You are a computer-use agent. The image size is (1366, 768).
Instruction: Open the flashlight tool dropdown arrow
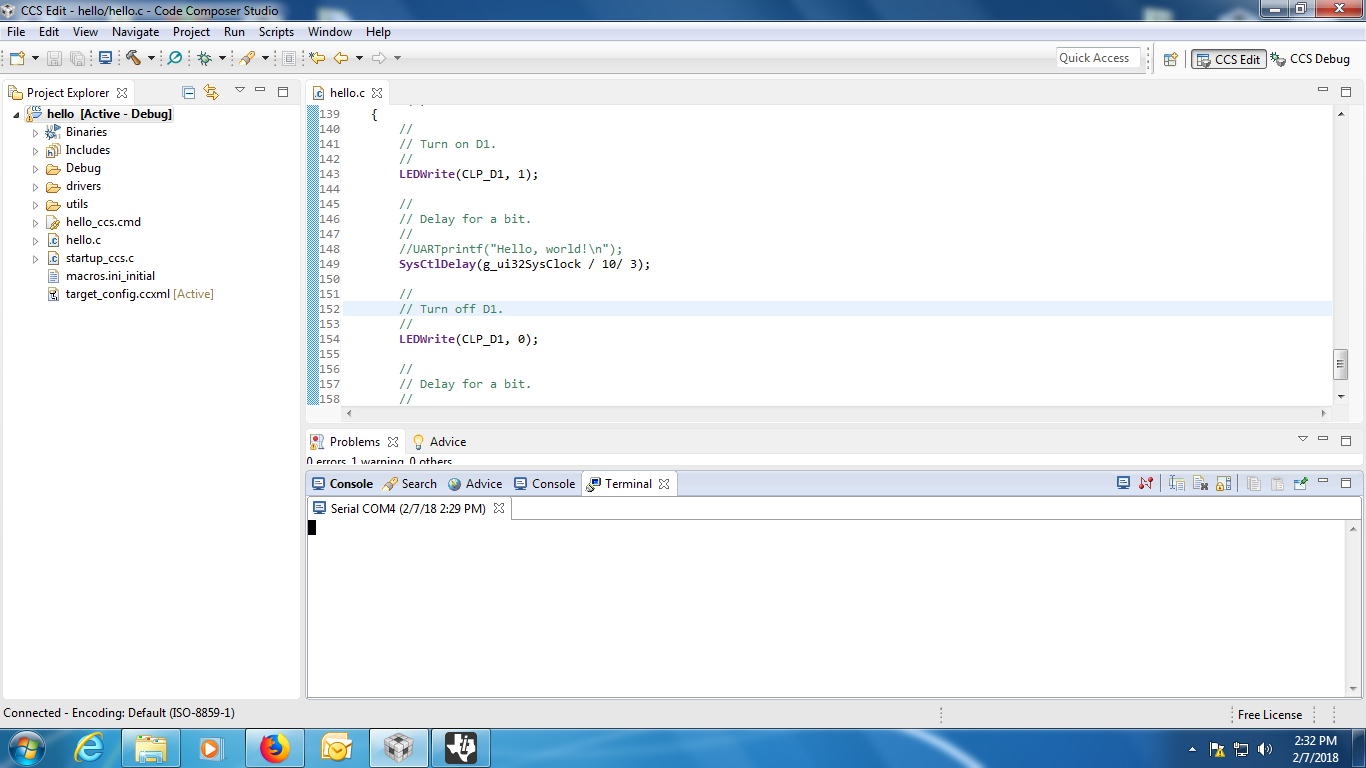click(265, 58)
